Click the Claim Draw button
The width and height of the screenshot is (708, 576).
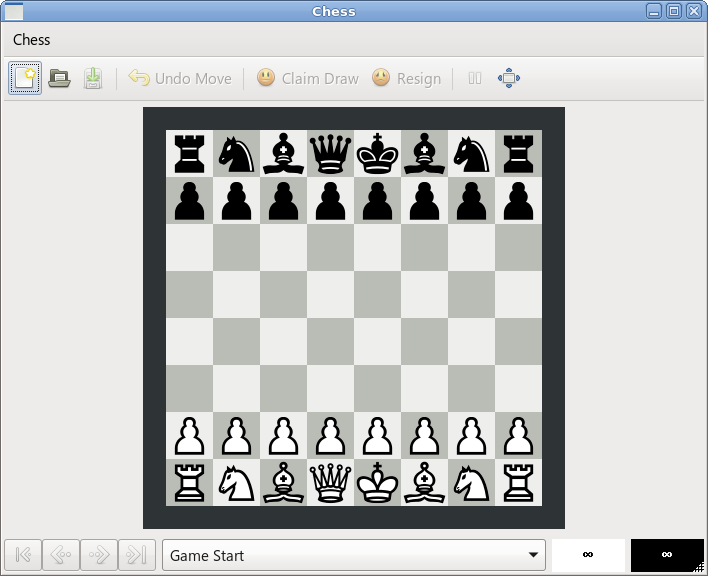(307, 79)
